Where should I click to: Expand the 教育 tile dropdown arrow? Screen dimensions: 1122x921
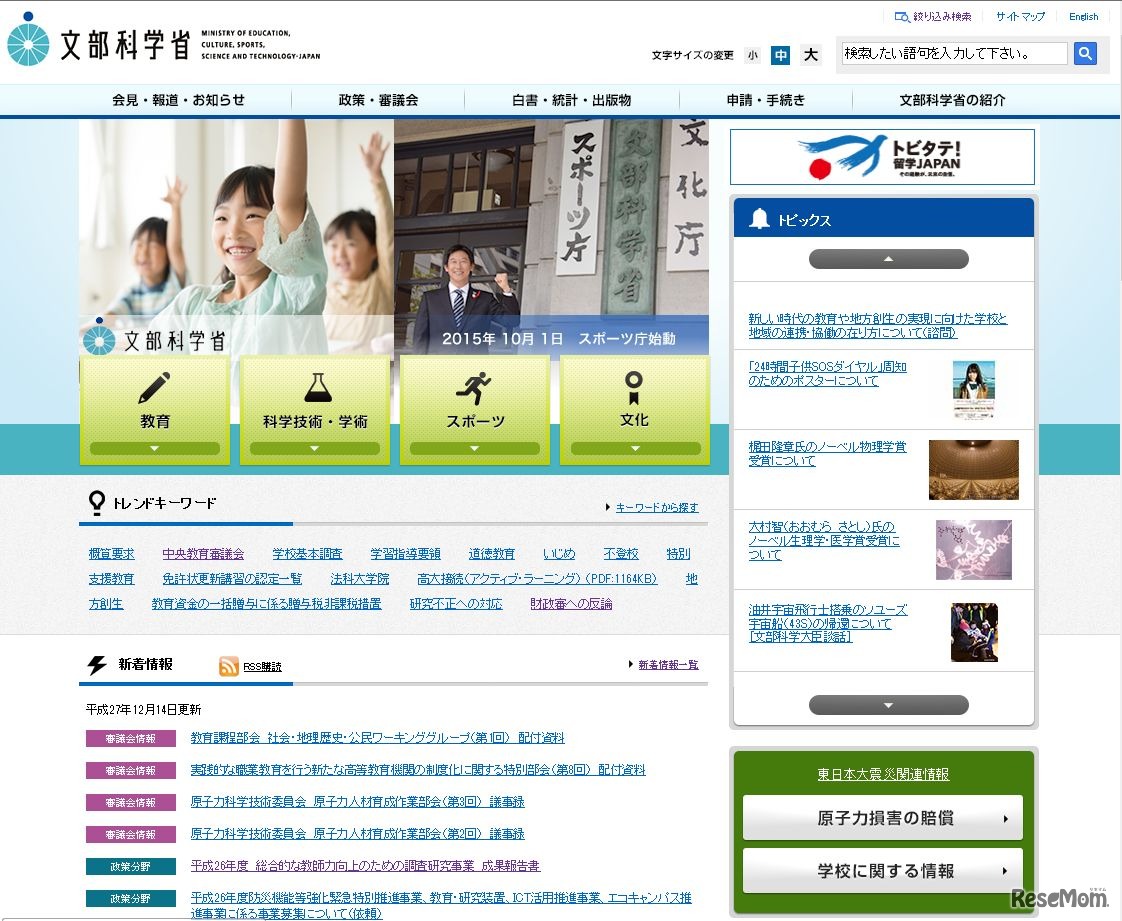tap(155, 449)
